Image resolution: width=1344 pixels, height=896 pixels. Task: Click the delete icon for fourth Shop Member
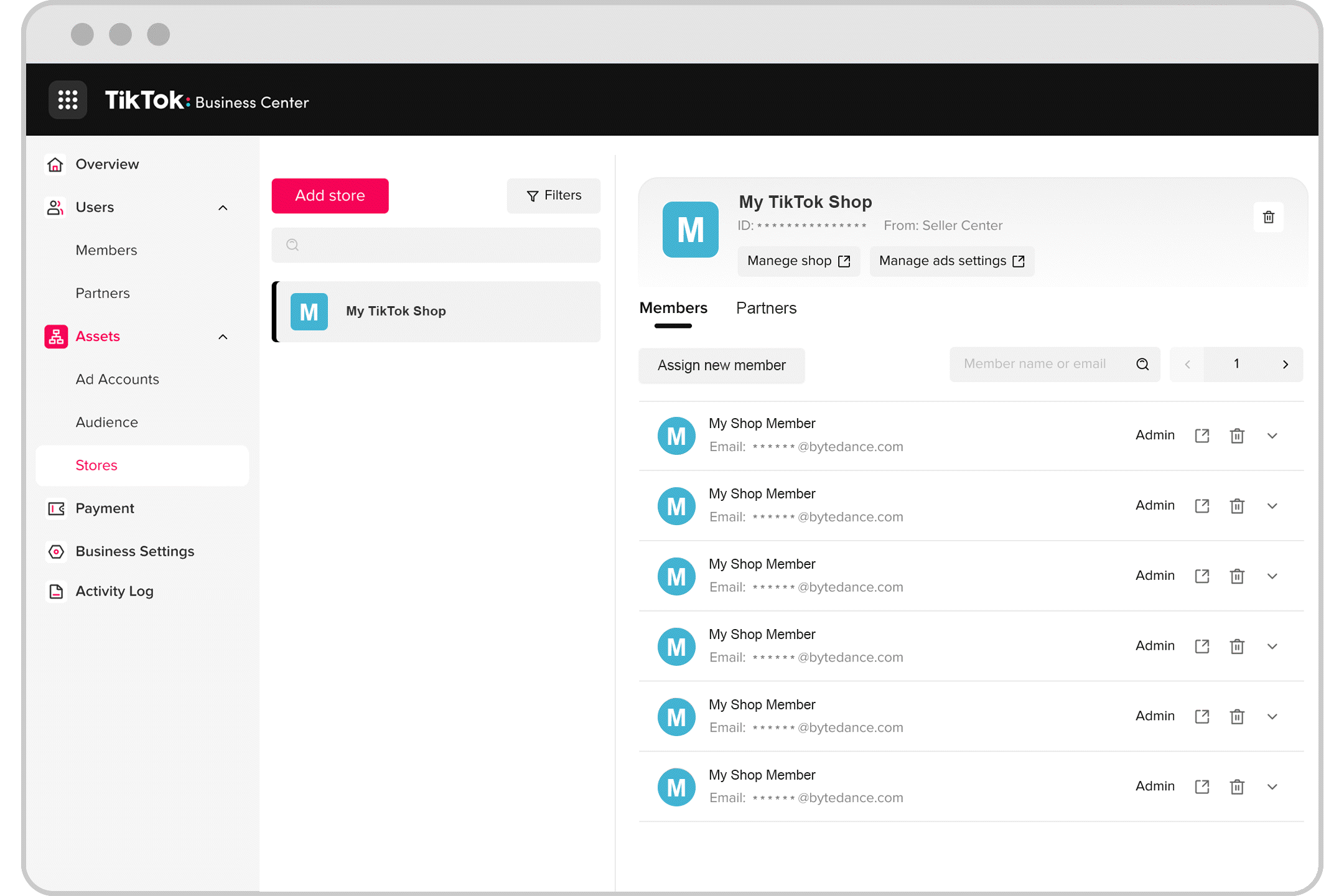(x=1237, y=645)
